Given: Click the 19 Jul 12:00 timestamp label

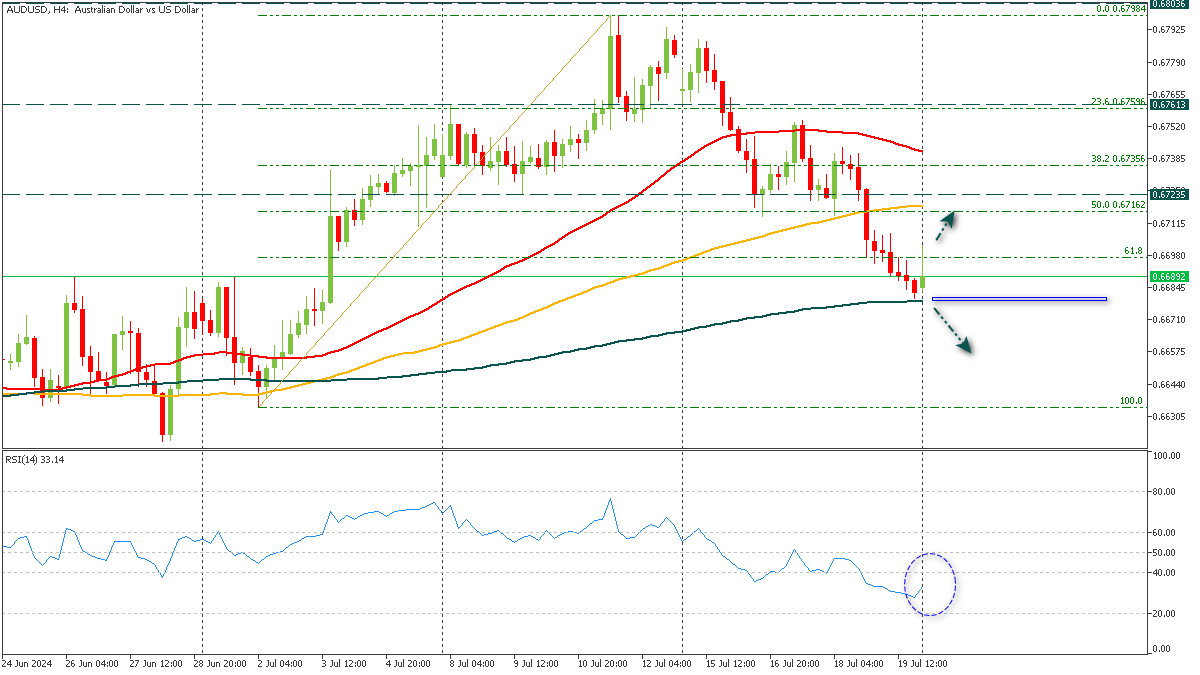Looking at the screenshot, I should coord(922,662).
